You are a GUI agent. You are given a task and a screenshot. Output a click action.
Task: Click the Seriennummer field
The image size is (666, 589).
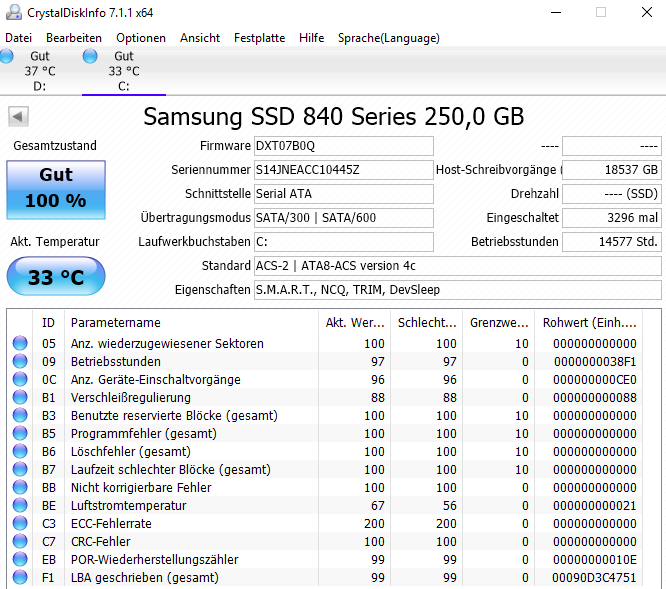pos(344,170)
